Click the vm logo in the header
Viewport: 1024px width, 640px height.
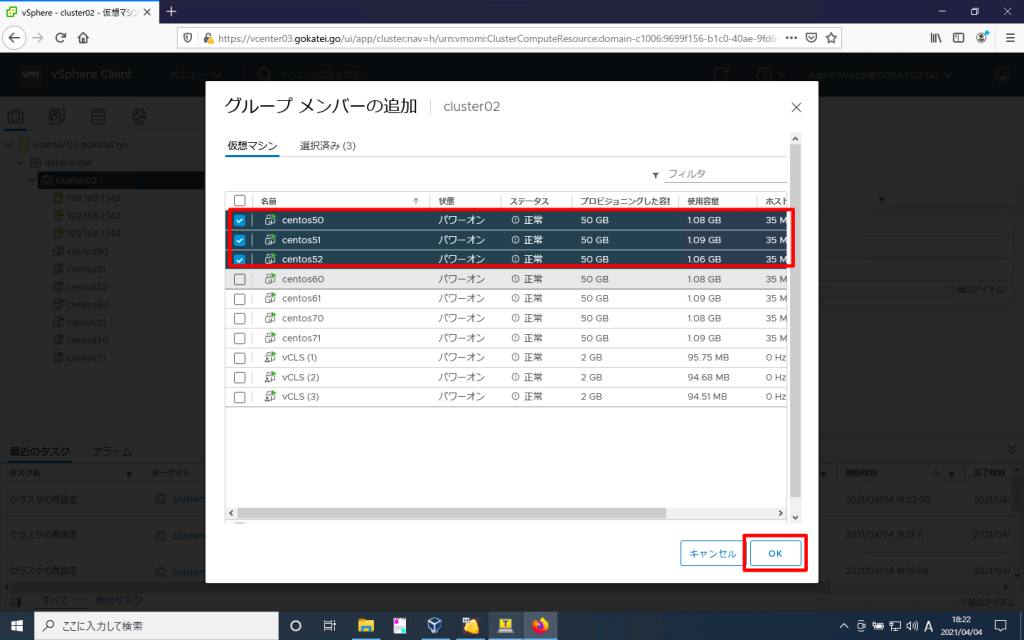[x=31, y=74]
